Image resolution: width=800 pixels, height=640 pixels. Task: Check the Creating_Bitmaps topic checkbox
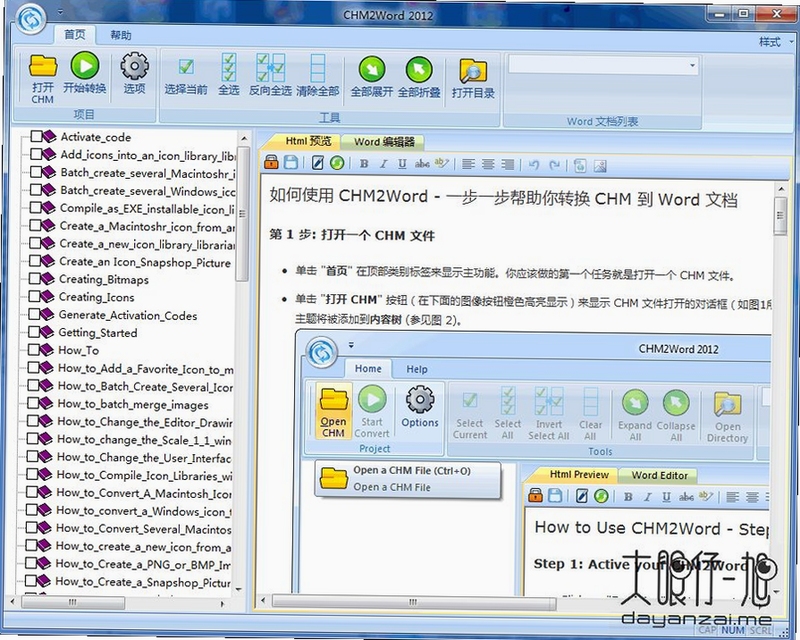35,278
